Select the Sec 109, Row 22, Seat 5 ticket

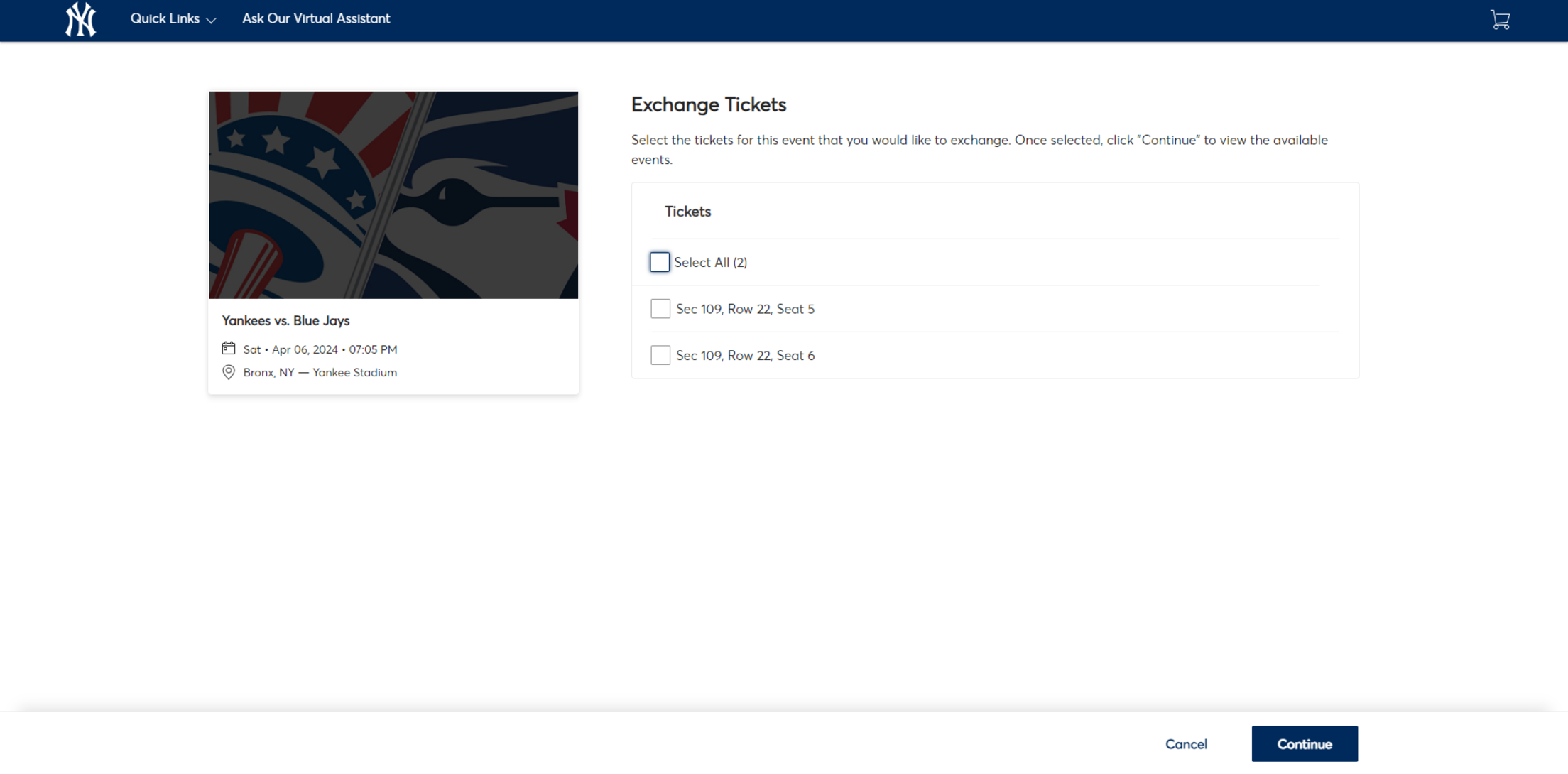[660, 308]
